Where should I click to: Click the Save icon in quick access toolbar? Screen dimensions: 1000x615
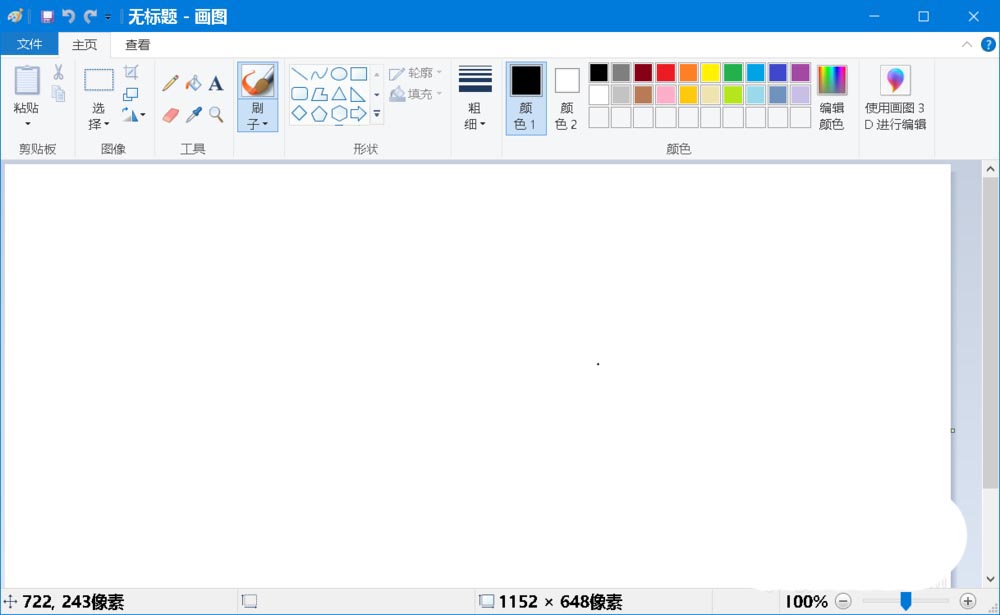pos(47,17)
